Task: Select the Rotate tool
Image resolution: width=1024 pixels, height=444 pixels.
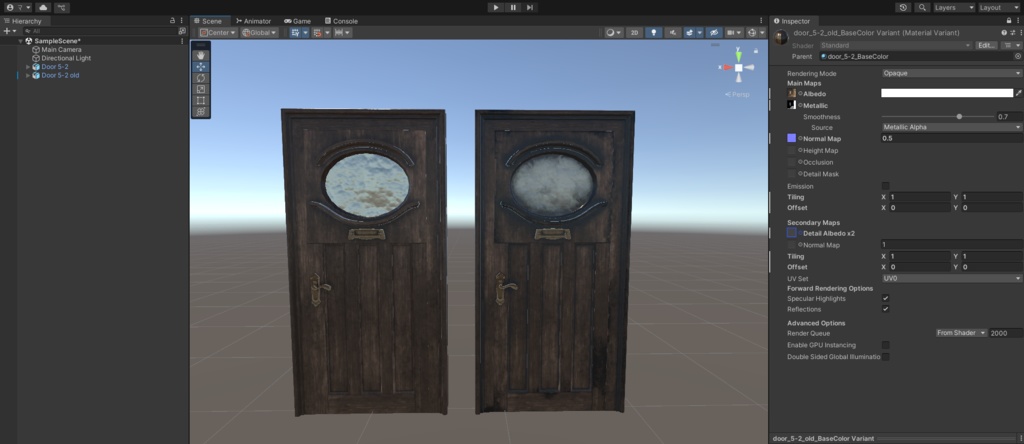Action: point(200,78)
